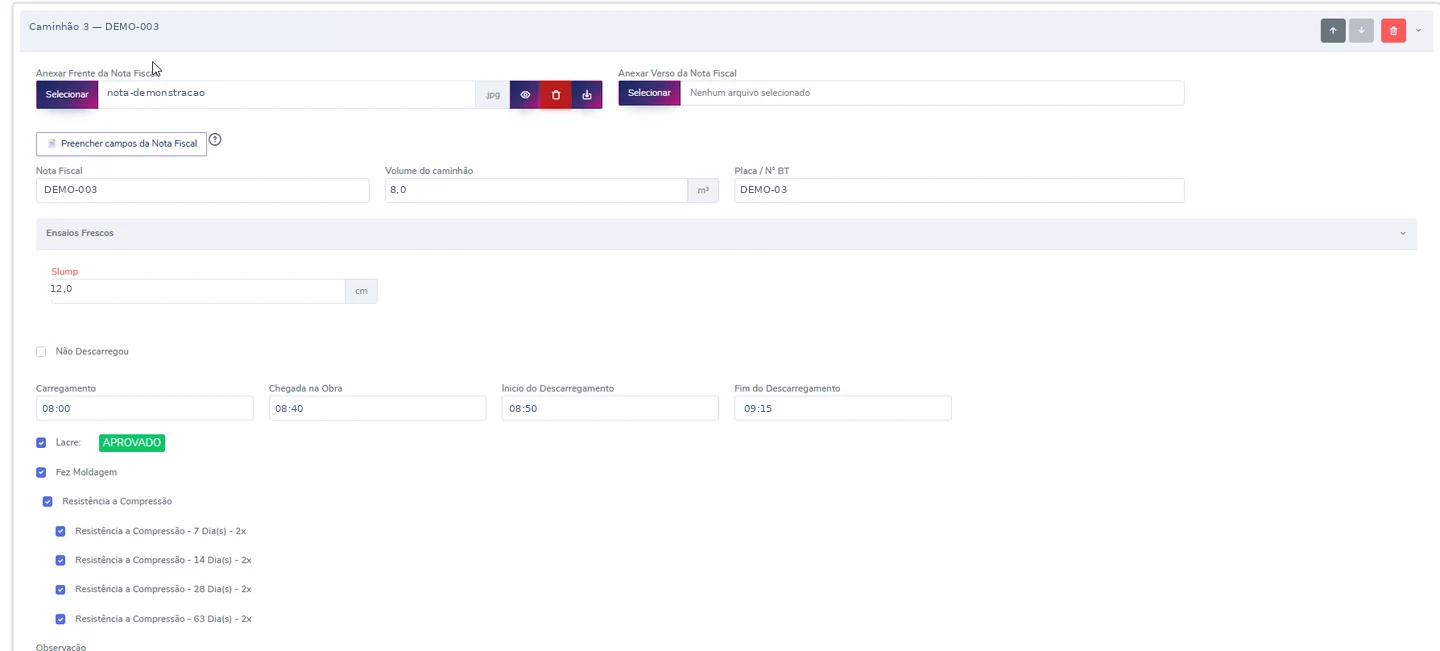
Task: Move Caminhão 3 down with arrow icon
Action: pos(1361,30)
